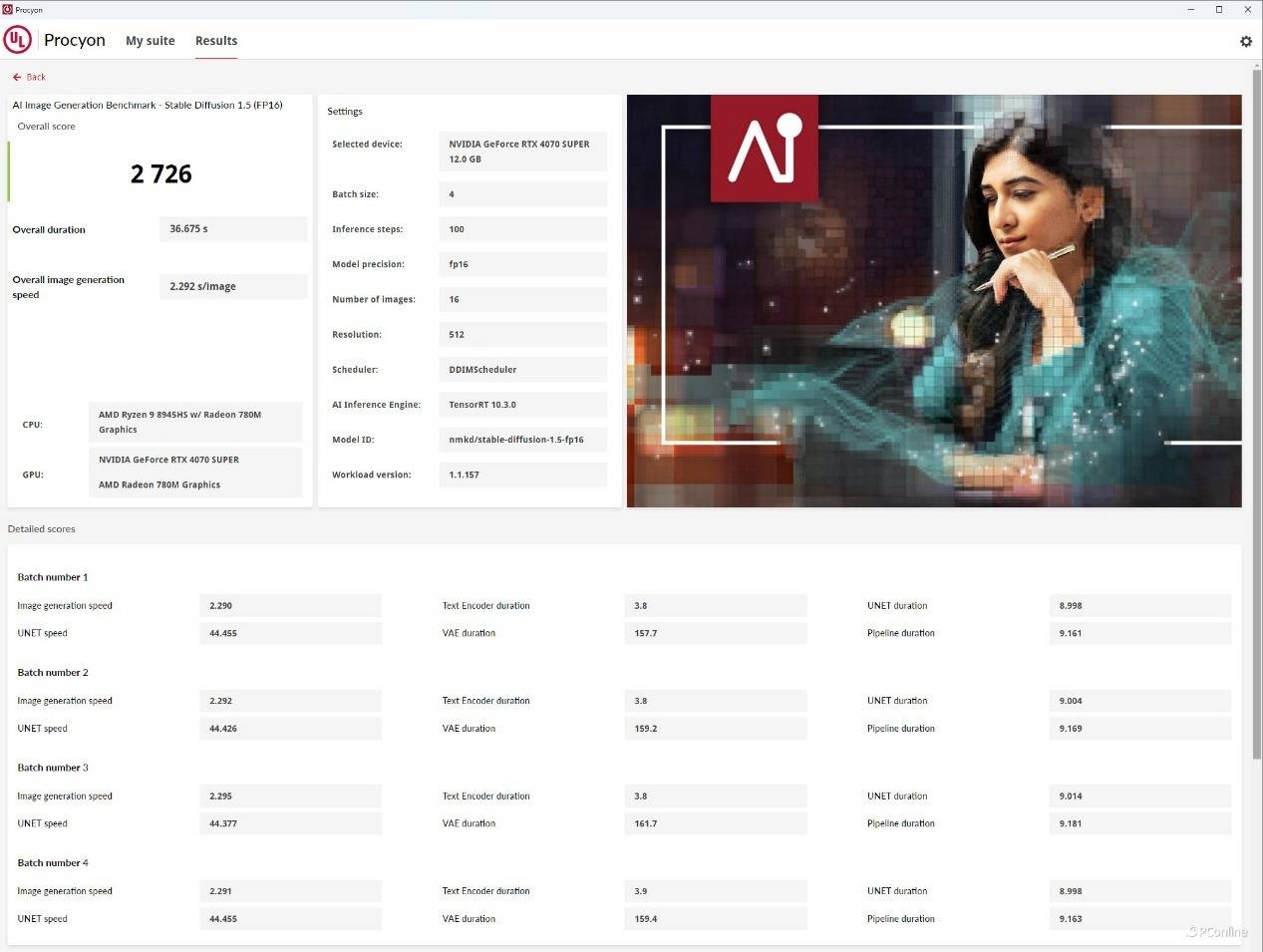
Task: Click the Procyon app name in header
Action: pos(75,40)
